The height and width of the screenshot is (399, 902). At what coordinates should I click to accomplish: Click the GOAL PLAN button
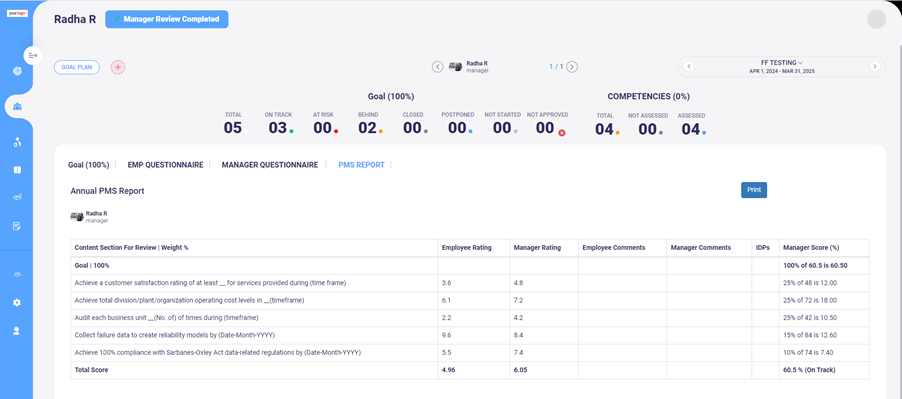(x=77, y=67)
